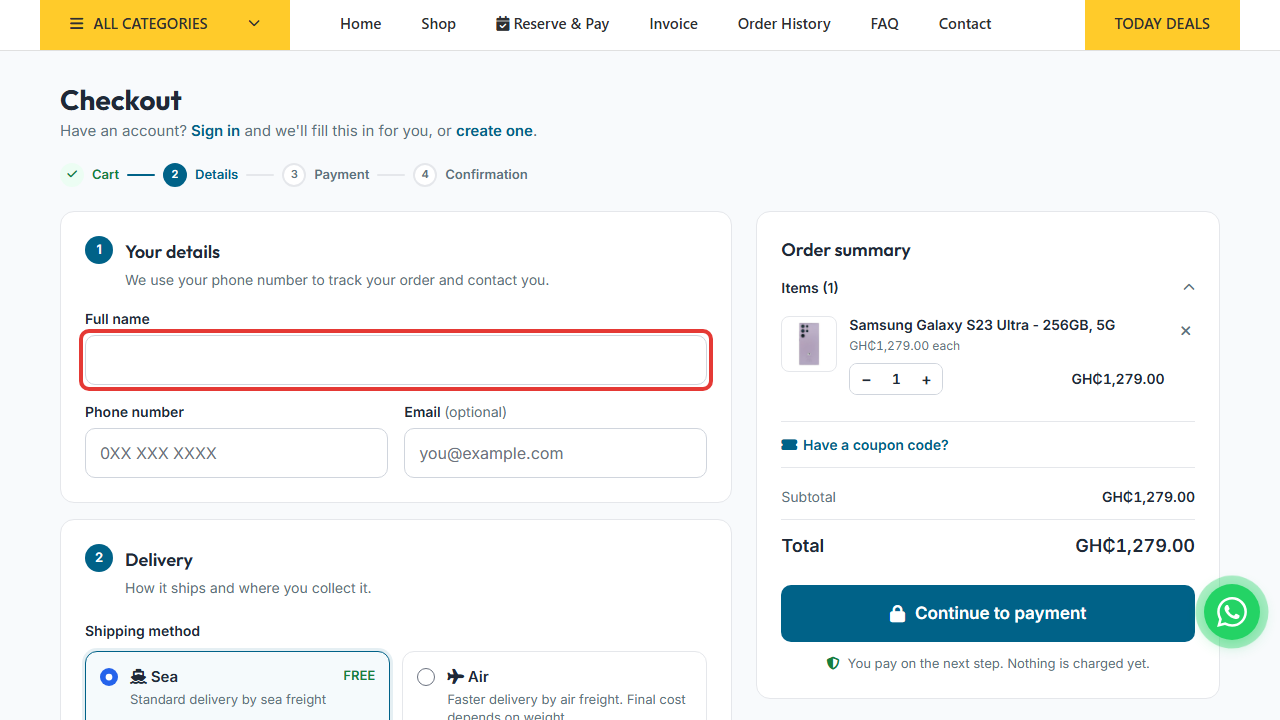Click the airplane icon for Air shipping

(456, 677)
